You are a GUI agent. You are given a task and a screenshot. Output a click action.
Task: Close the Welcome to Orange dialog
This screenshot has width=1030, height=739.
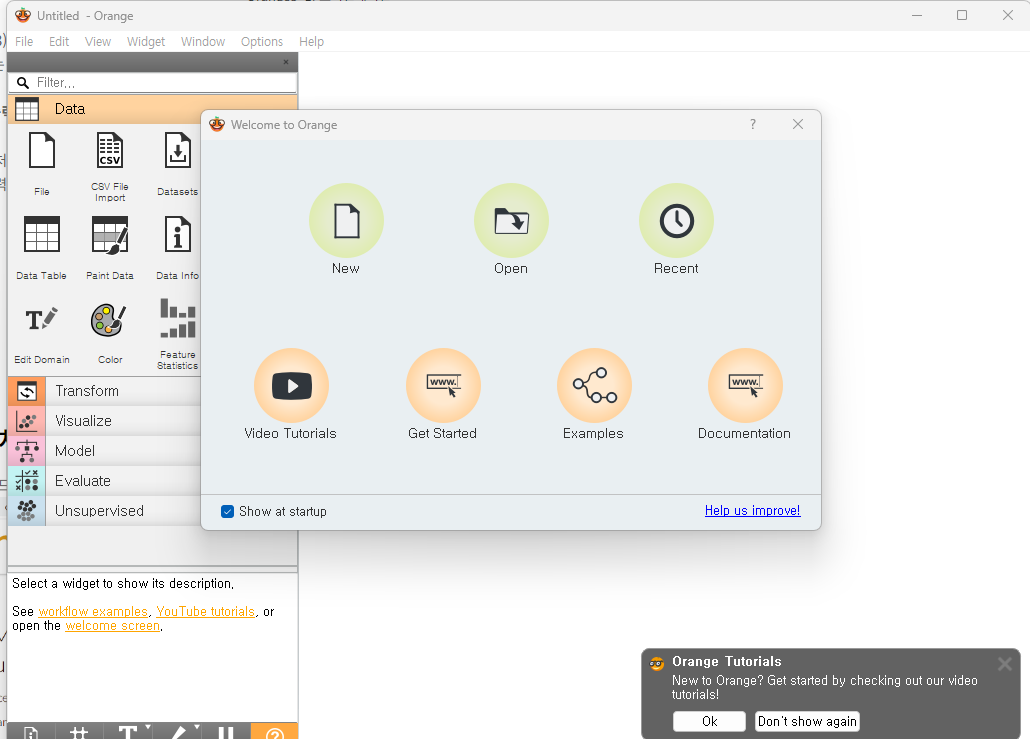(798, 124)
